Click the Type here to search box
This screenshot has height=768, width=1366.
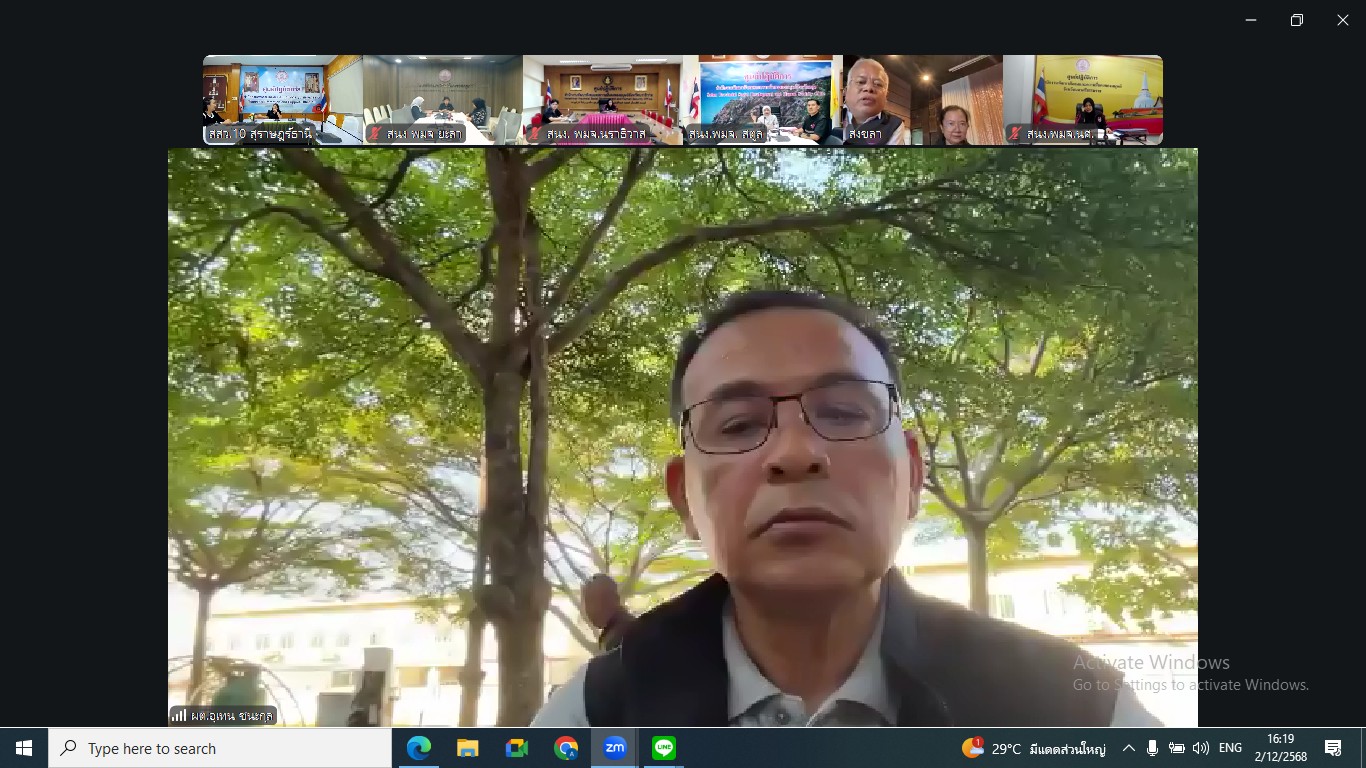click(220, 748)
